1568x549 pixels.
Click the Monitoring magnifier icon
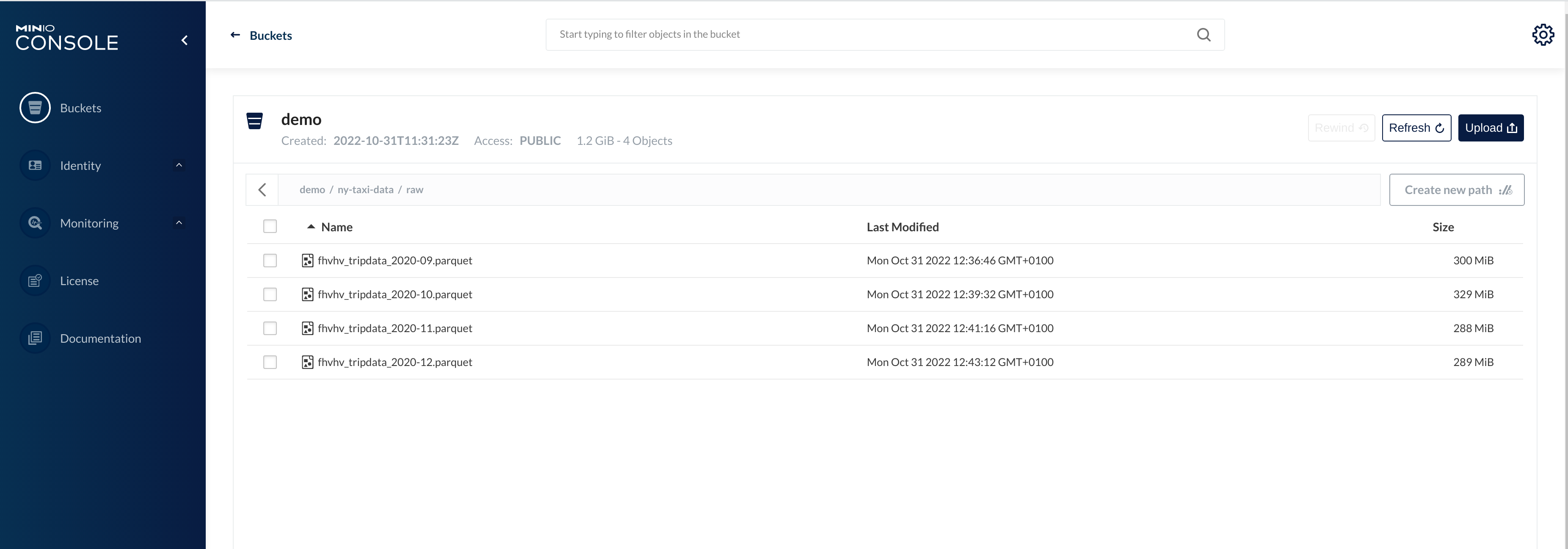click(35, 223)
